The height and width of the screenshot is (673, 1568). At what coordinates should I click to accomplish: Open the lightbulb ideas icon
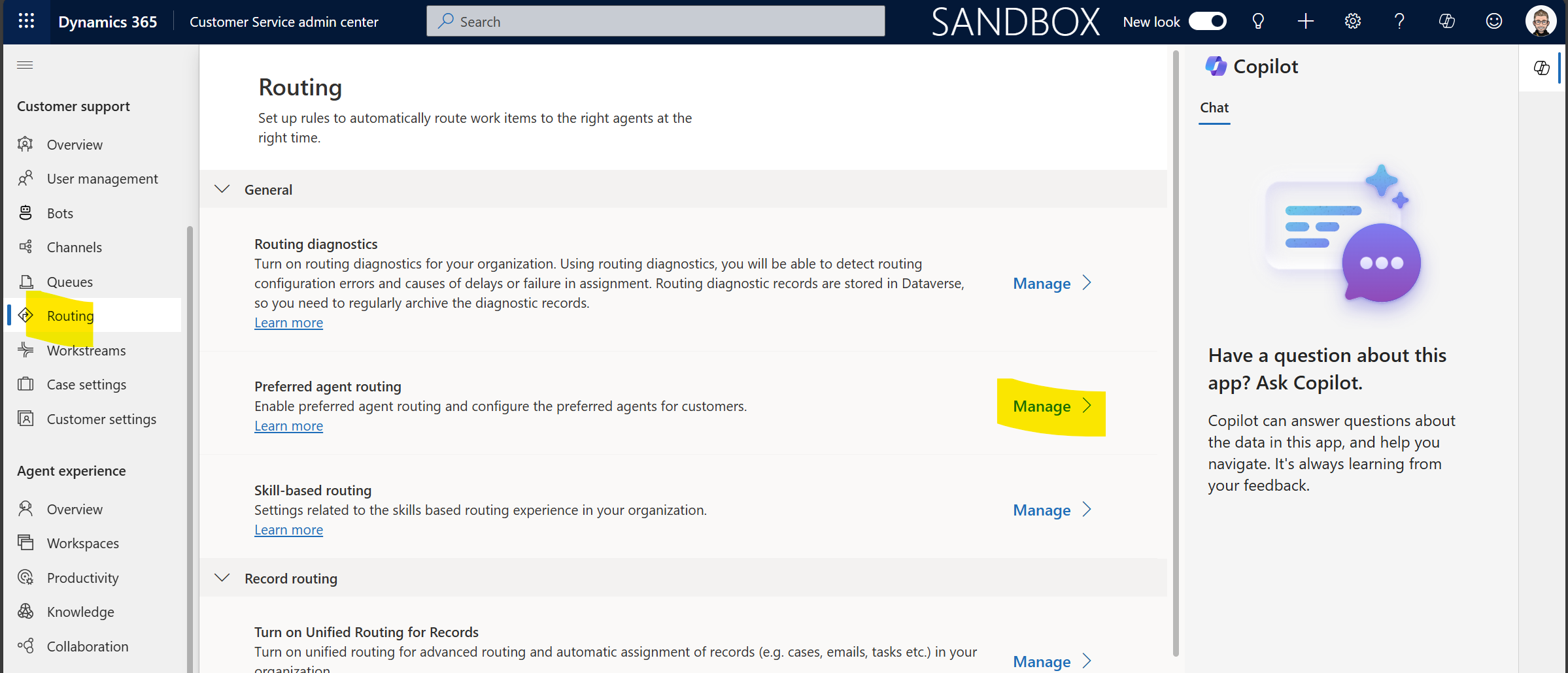[x=1258, y=22]
